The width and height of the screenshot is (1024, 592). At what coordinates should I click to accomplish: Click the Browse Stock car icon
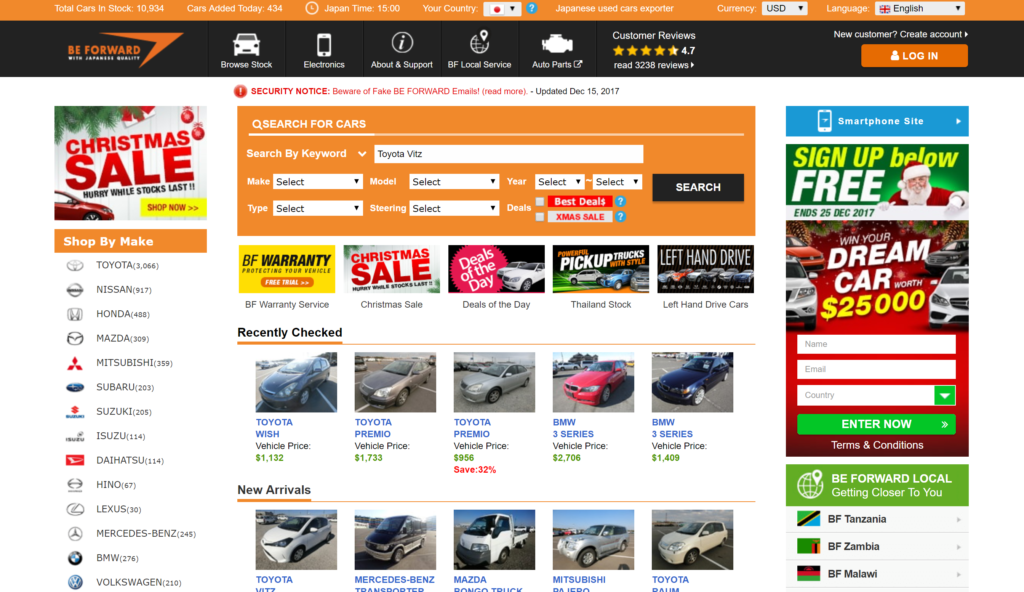[x=246, y=44]
